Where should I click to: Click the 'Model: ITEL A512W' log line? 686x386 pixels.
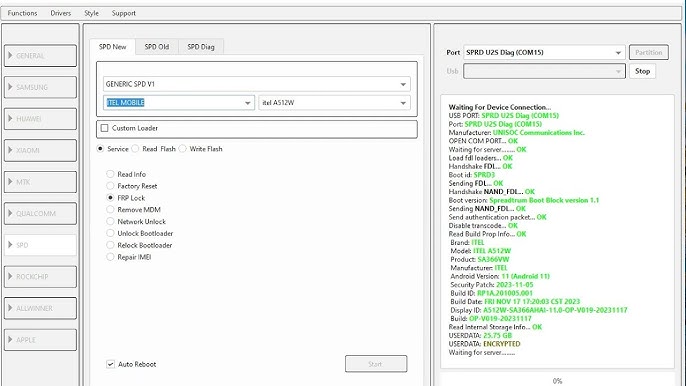pos(480,251)
